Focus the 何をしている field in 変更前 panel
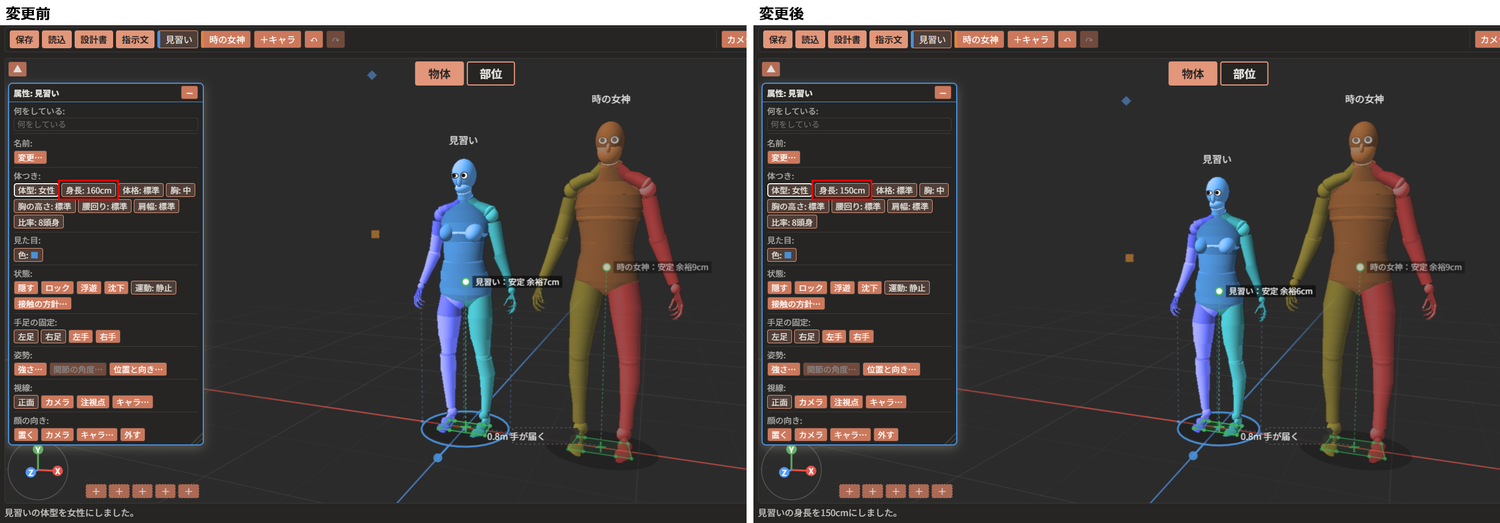 [x=105, y=125]
